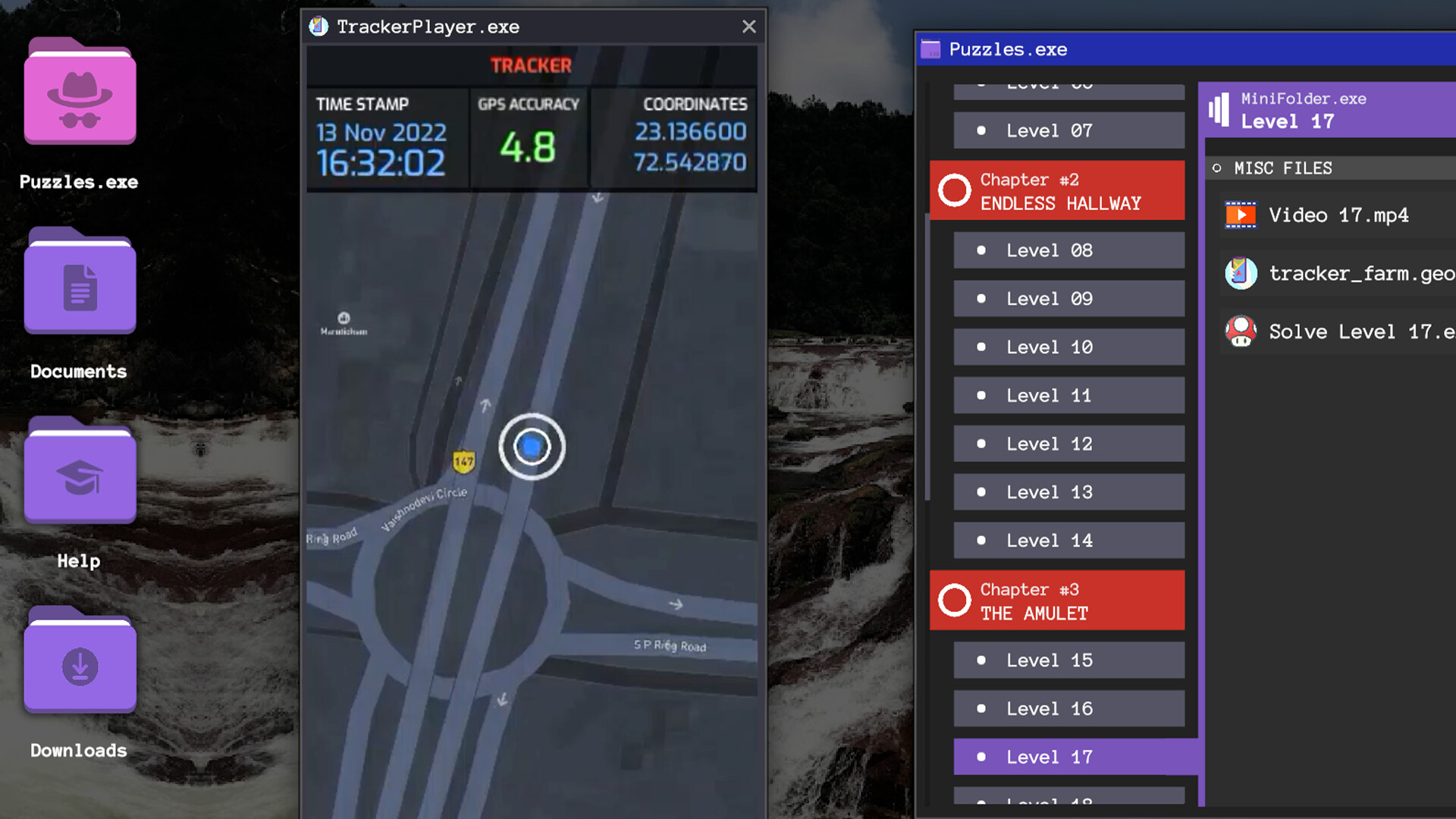Image resolution: width=1456 pixels, height=819 pixels.
Task: Open the Documents folder with paper icon
Action: coord(79,281)
